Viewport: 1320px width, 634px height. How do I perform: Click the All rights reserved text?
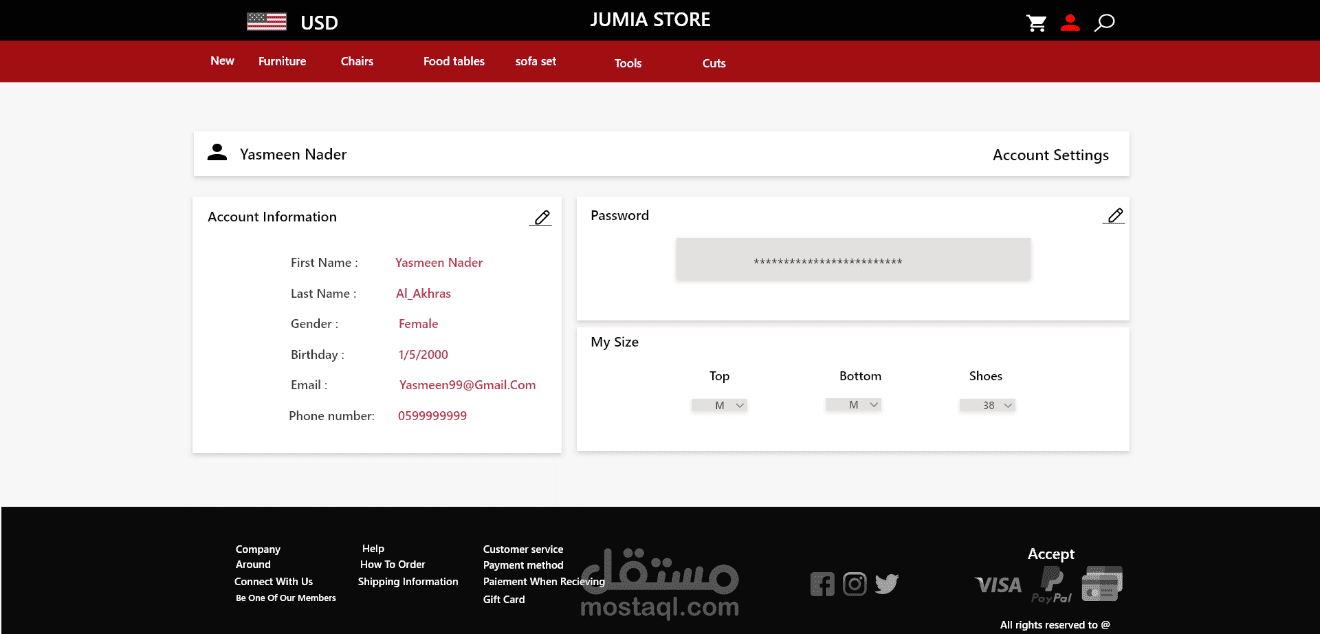coord(1055,625)
